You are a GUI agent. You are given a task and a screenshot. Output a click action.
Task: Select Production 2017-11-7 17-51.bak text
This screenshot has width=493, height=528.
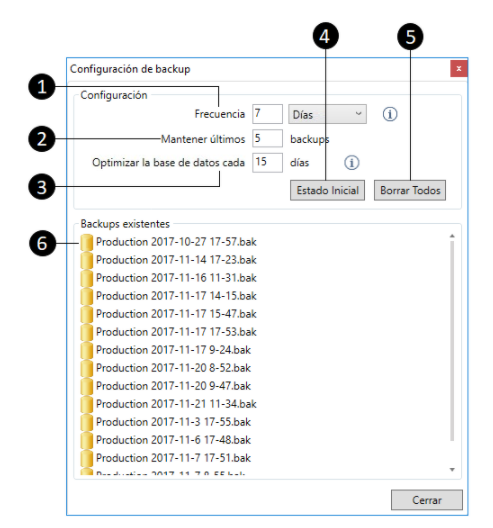pyautogui.click(x=173, y=458)
